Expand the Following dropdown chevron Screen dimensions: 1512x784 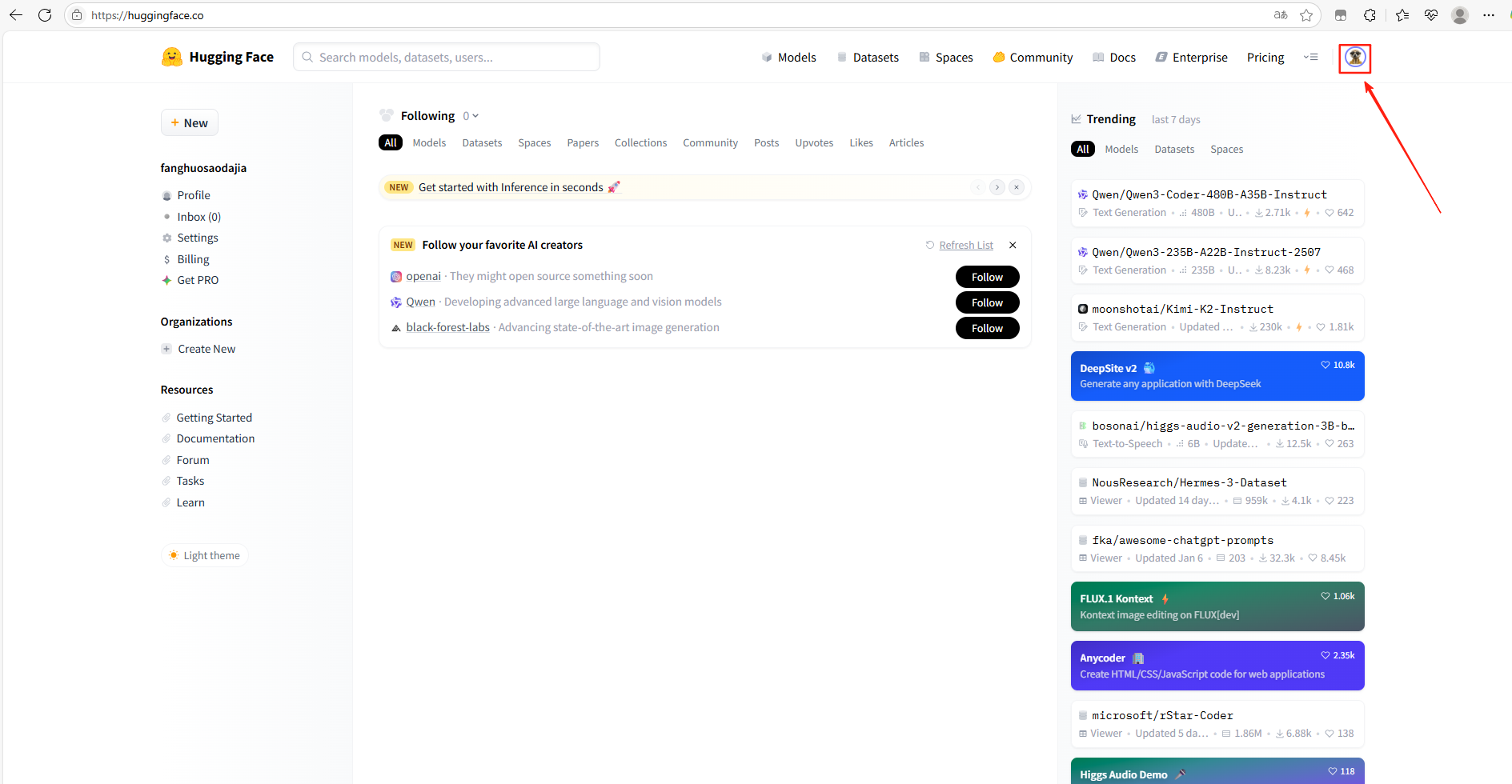coord(475,116)
